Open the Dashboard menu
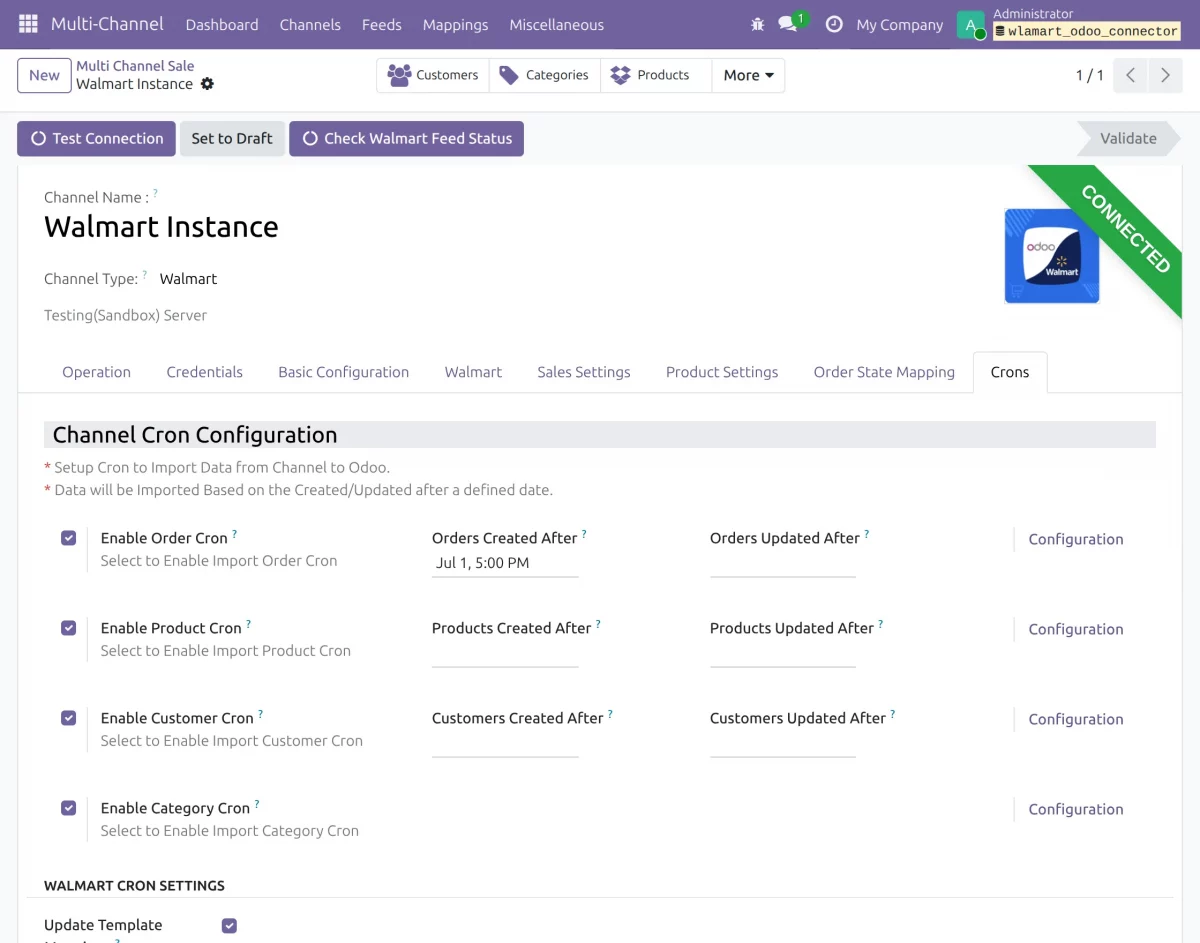 tap(222, 24)
